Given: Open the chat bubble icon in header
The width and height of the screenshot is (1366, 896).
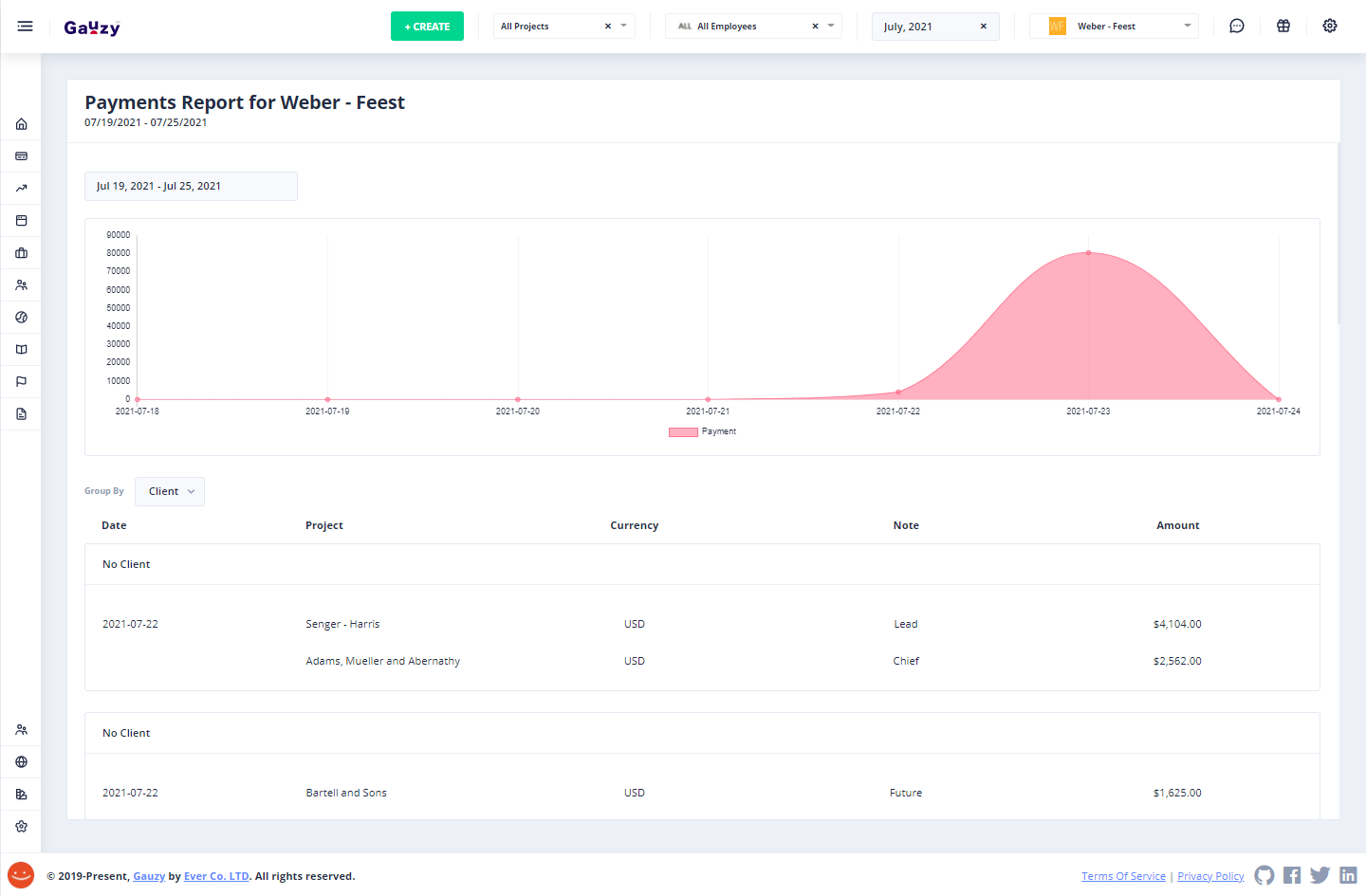Looking at the screenshot, I should click(1236, 27).
